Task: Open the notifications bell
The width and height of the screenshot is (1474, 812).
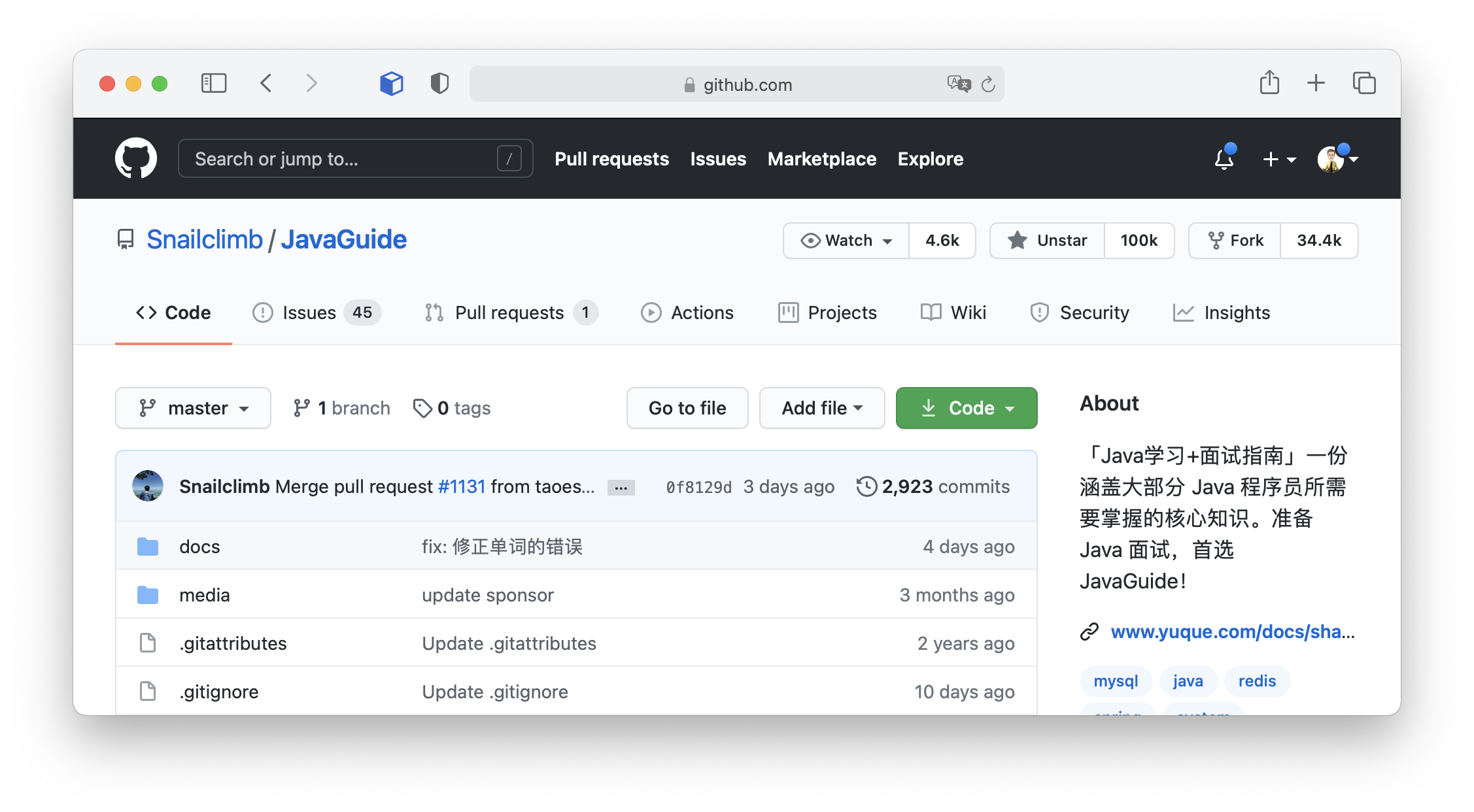Action: 1224,159
